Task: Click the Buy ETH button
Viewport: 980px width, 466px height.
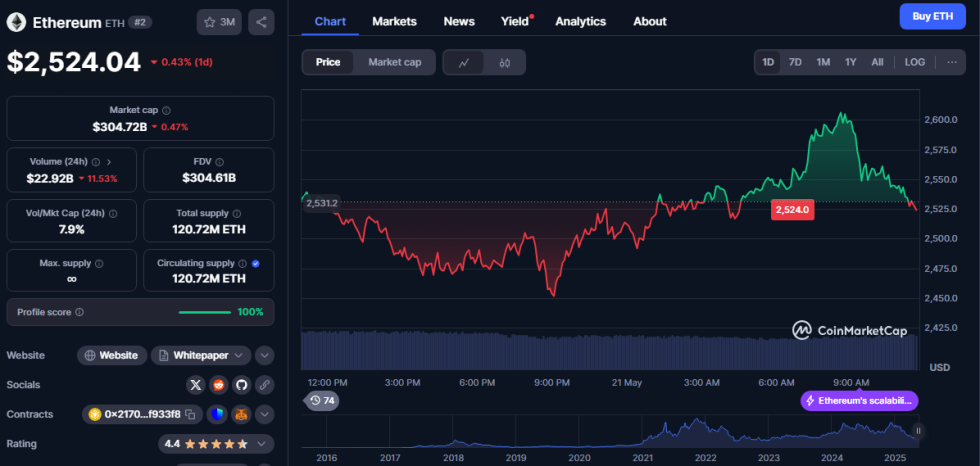Action: [932, 16]
